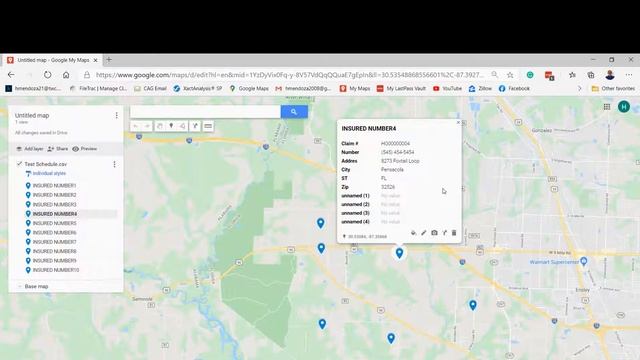640x360 pixels.
Task: Select the Add directions tool
Action: 195,126
